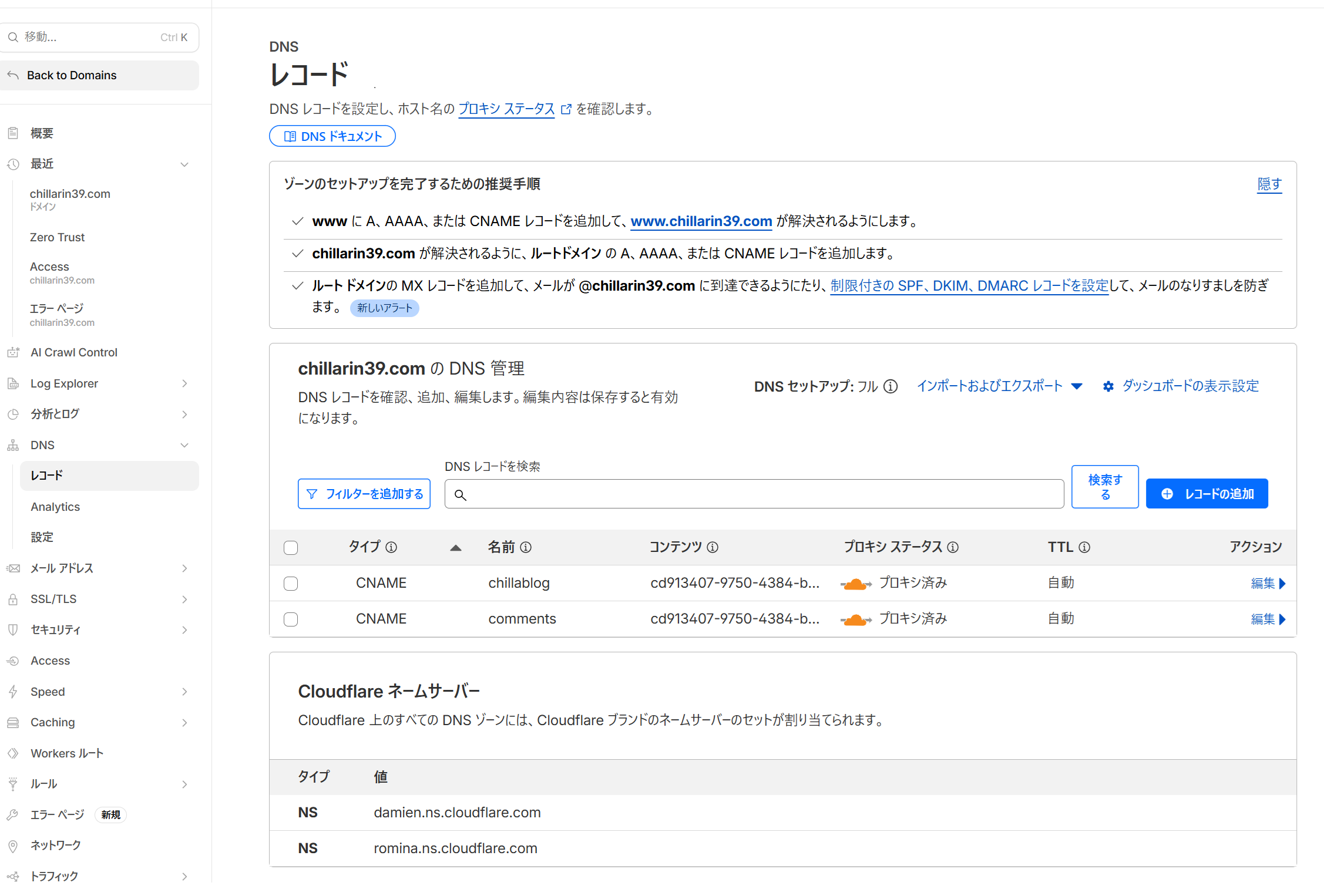Hide recommendations with 隠す link
This screenshot has height=896, width=1324.
tap(1269, 184)
